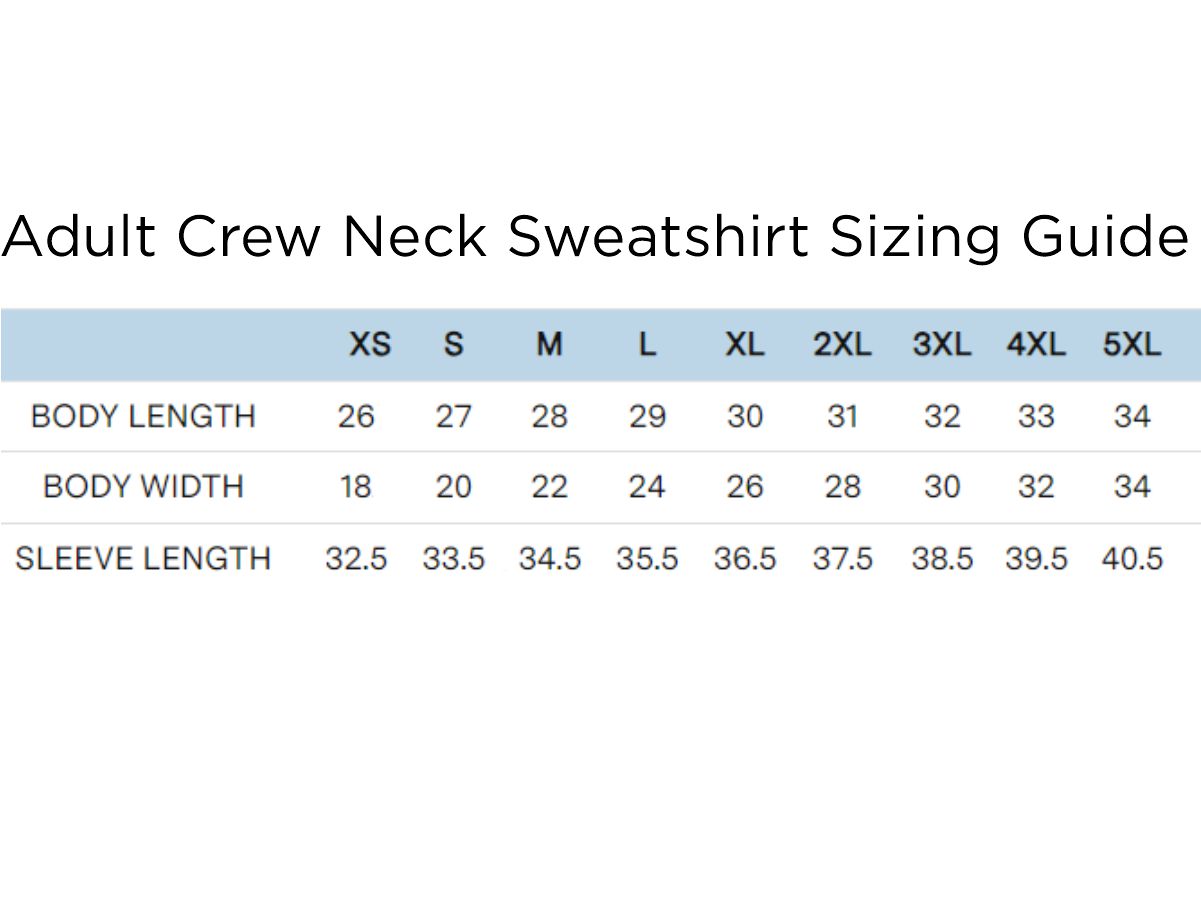Select the M size column header
The image size is (1201, 900).
pyautogui.click(x=549, y=345)
